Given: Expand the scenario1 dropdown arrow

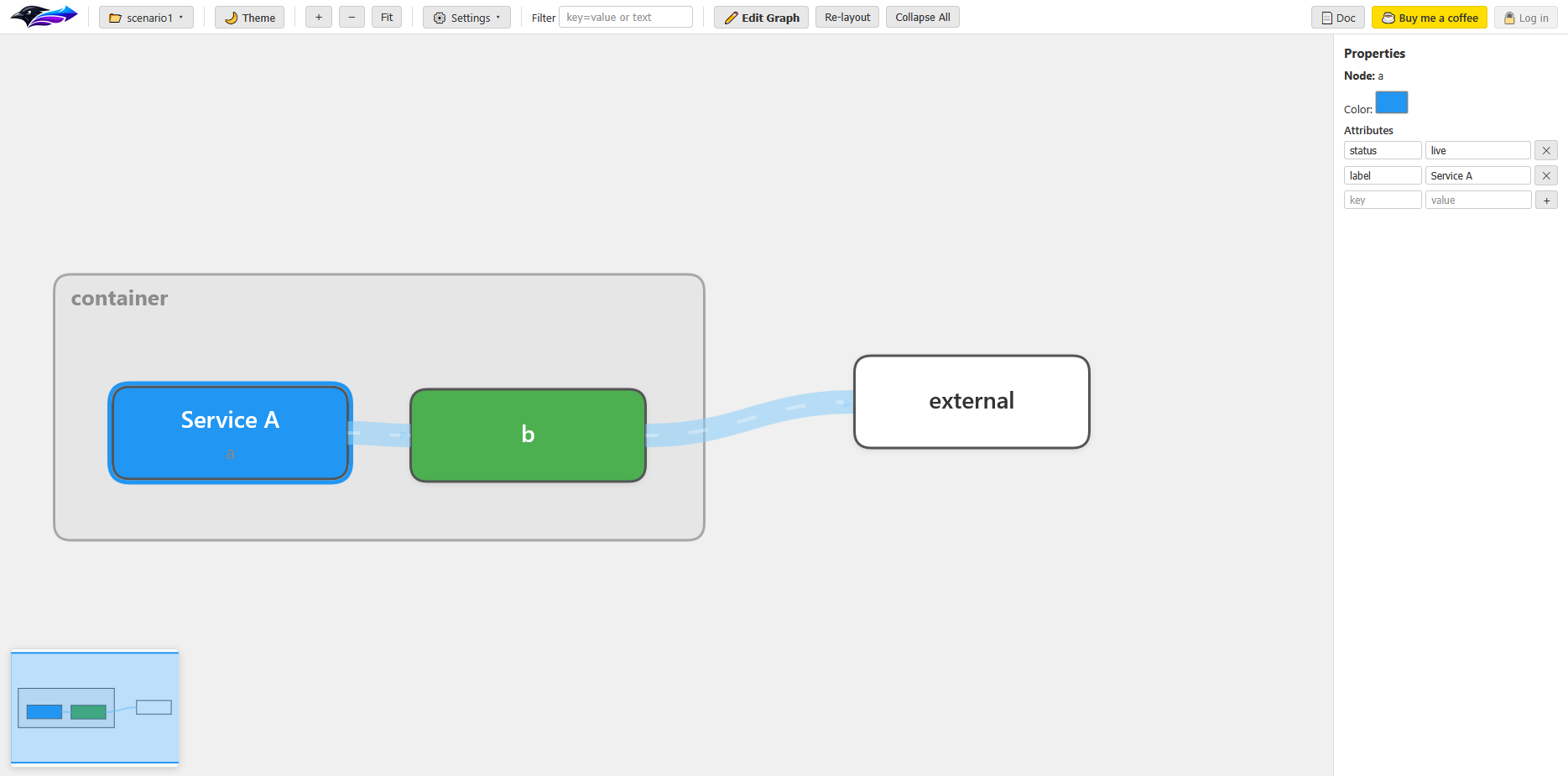Looking at the screenshot, I should tap(180, 17).
